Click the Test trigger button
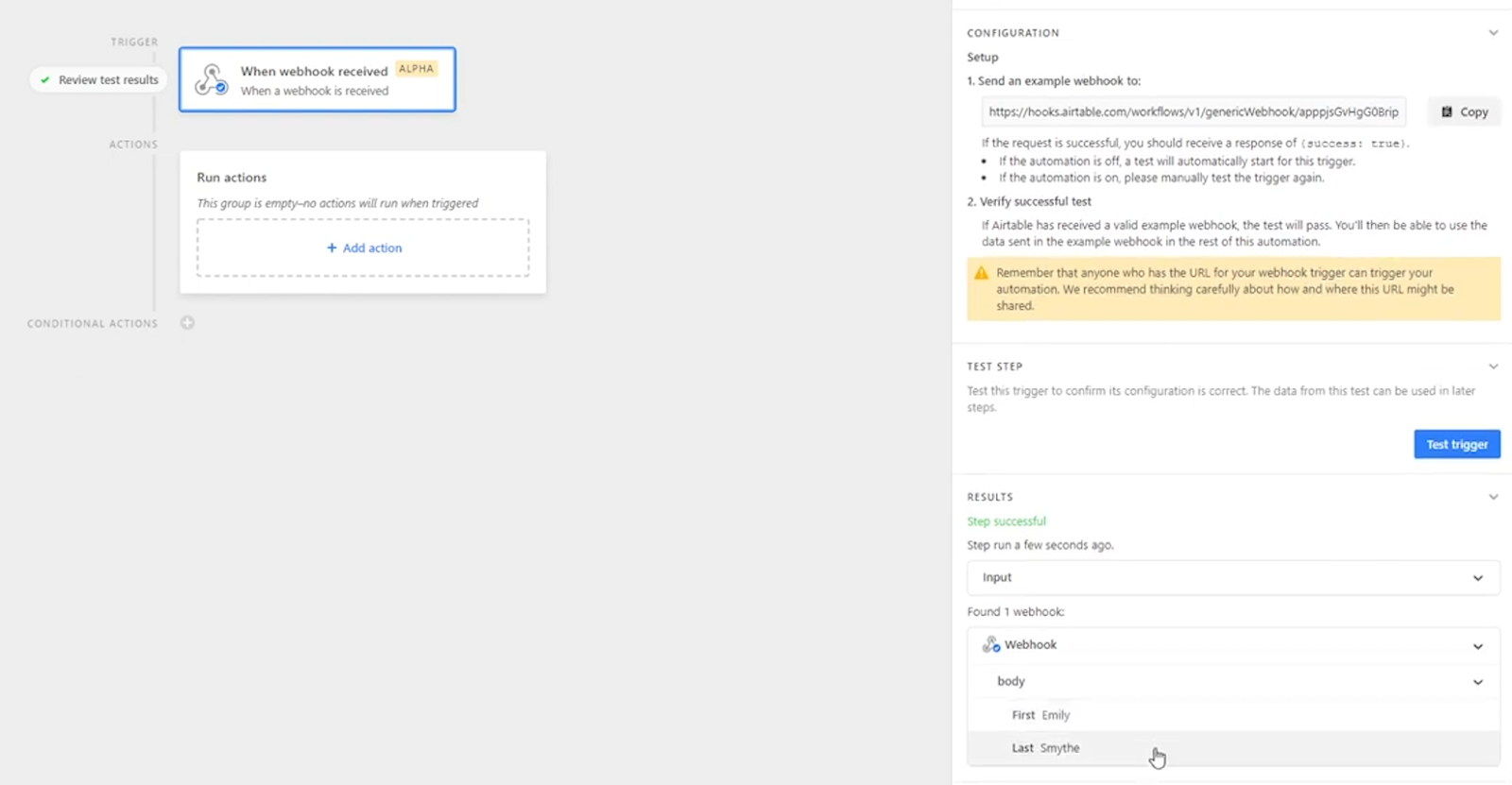The width and height of the screenshot is (1512, 785). pos(1456,444)
